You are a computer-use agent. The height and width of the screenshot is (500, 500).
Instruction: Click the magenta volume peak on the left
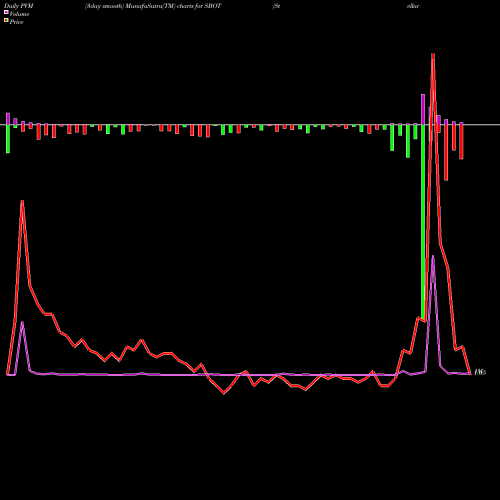pos(22,323)
